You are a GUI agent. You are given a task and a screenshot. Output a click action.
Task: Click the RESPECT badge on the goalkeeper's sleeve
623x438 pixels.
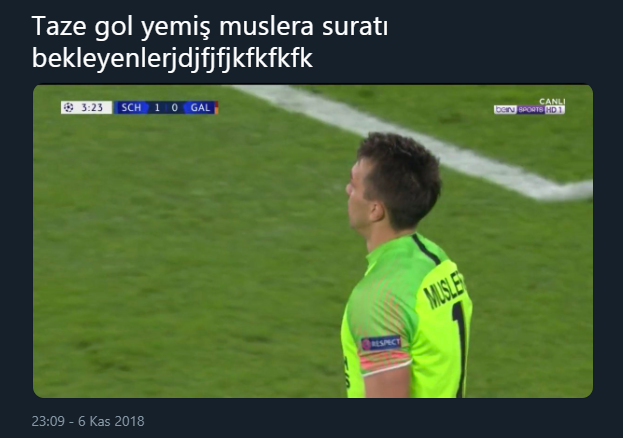(x=381, y=343)
